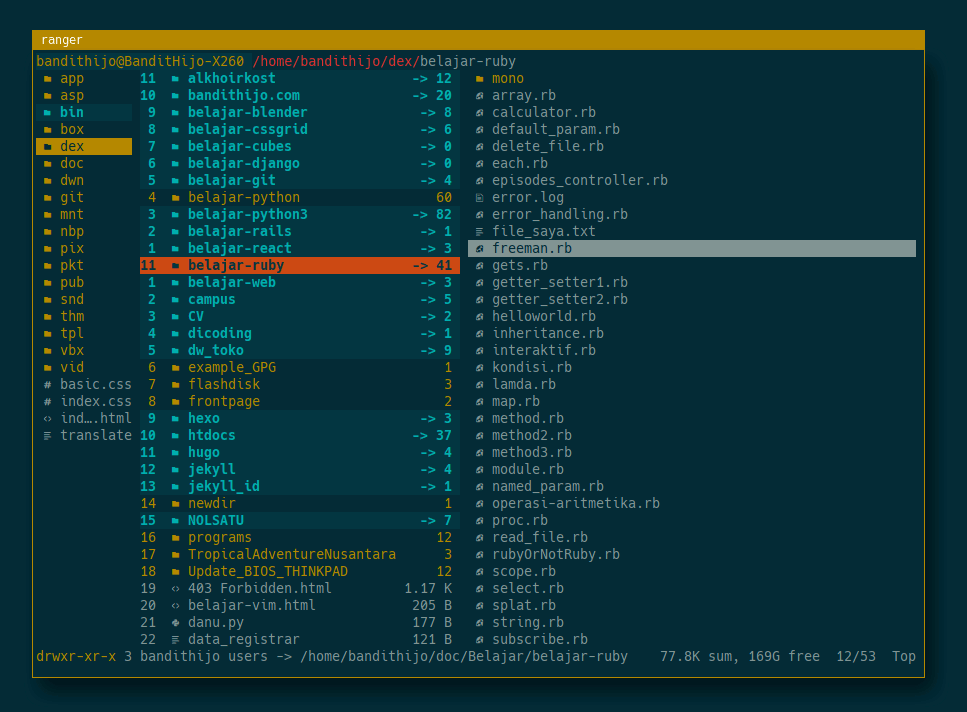Click the /home/bandithijo/dex/ path in header
The height and width of the screenshot is (712, 967).
pos(335,62)
